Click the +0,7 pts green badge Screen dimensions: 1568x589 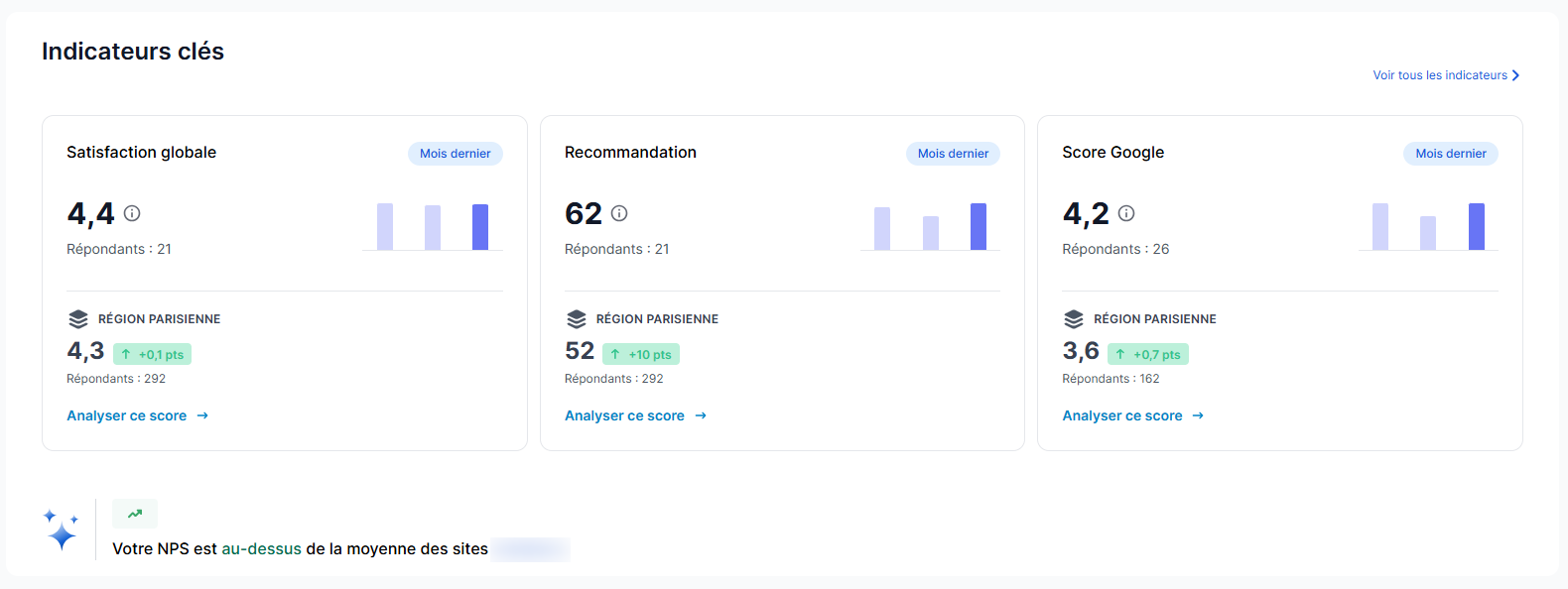[x=1148, y=354]
